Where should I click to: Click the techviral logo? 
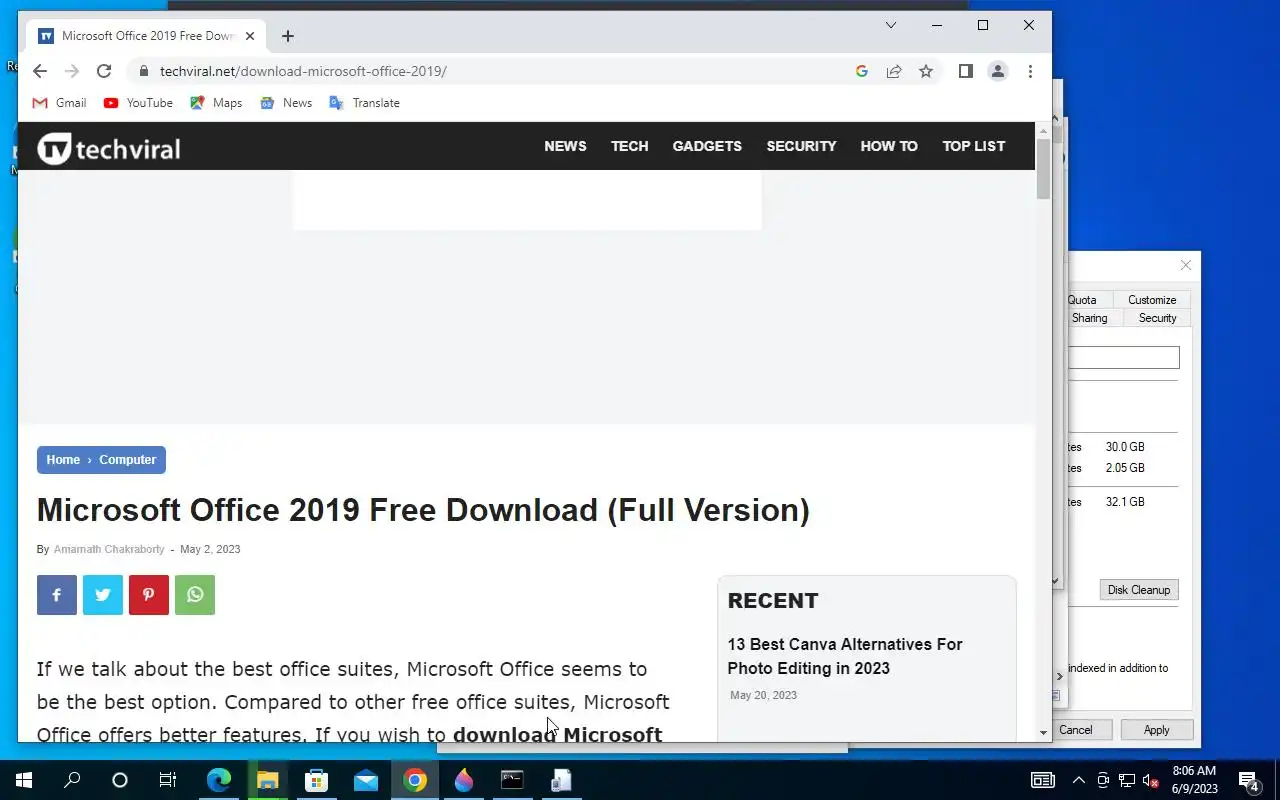pos(109,149)
